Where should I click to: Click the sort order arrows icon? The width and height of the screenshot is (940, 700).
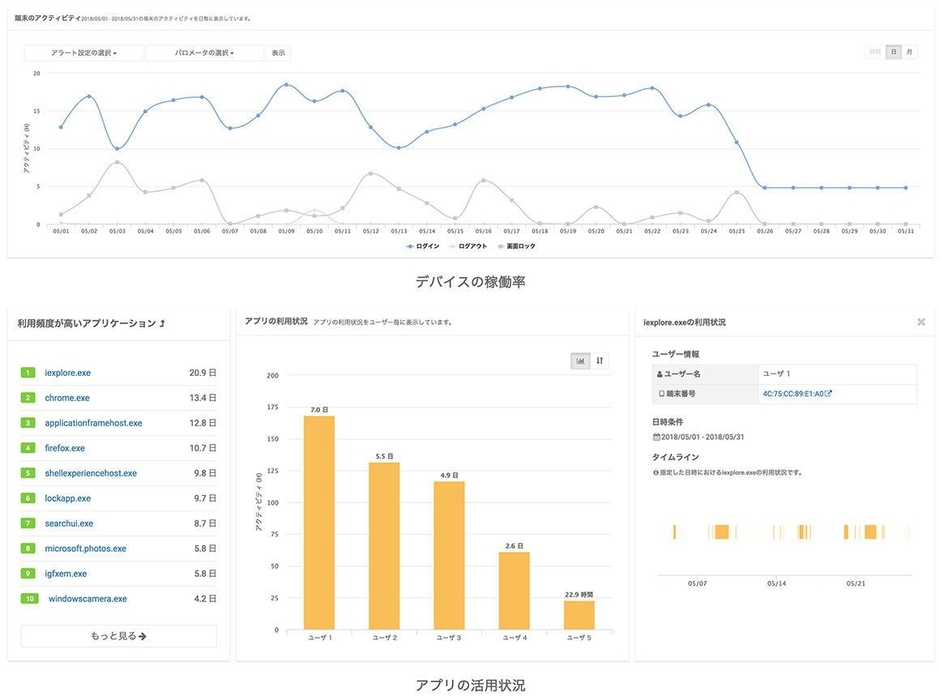click(600, 361)
